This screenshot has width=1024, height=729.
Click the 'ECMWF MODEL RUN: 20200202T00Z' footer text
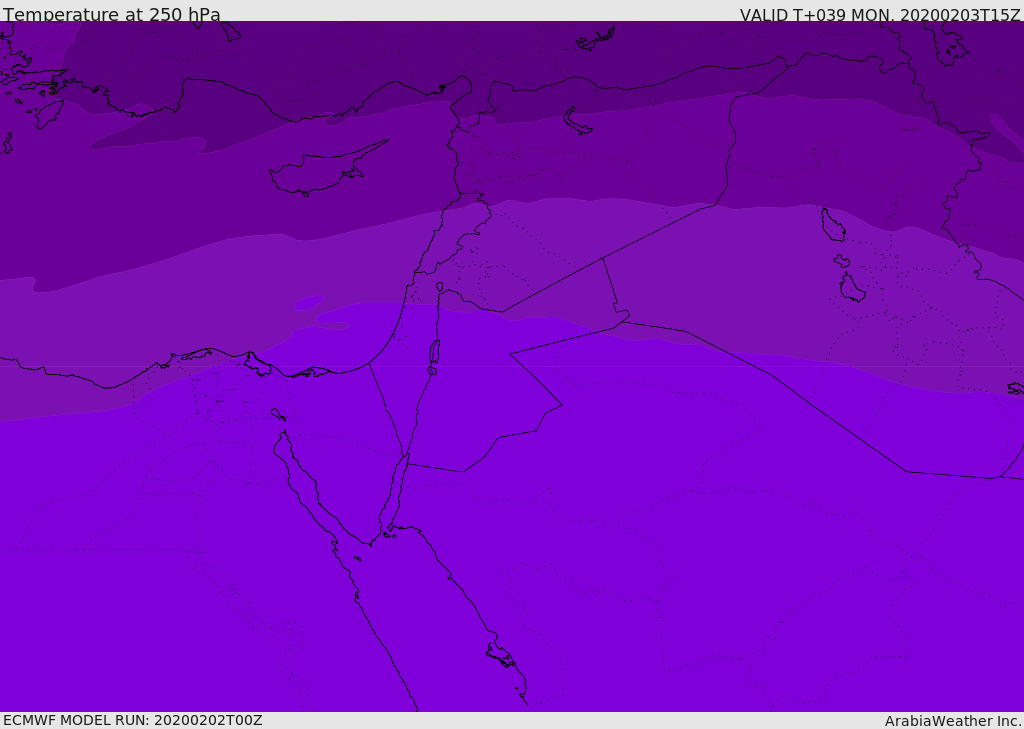point(133,720)
